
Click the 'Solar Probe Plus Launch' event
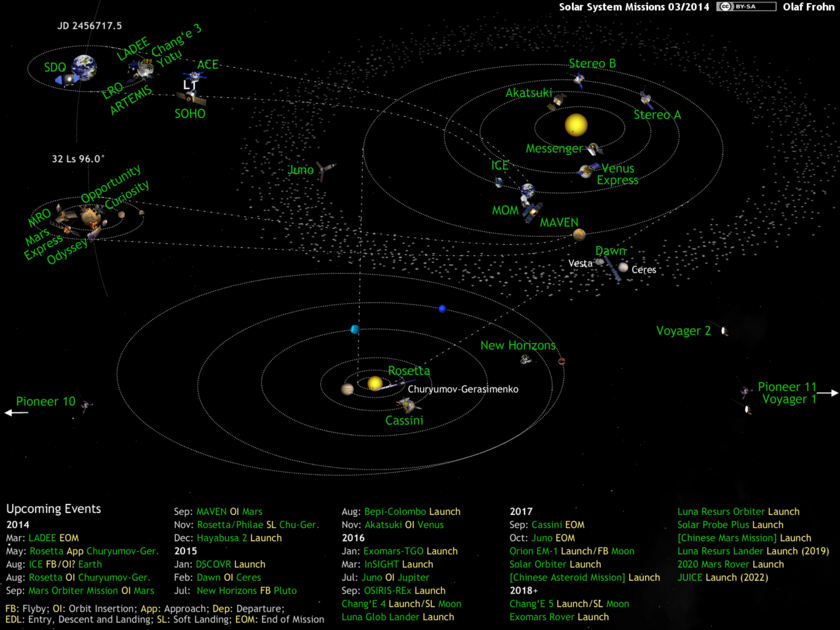point(730,524)
